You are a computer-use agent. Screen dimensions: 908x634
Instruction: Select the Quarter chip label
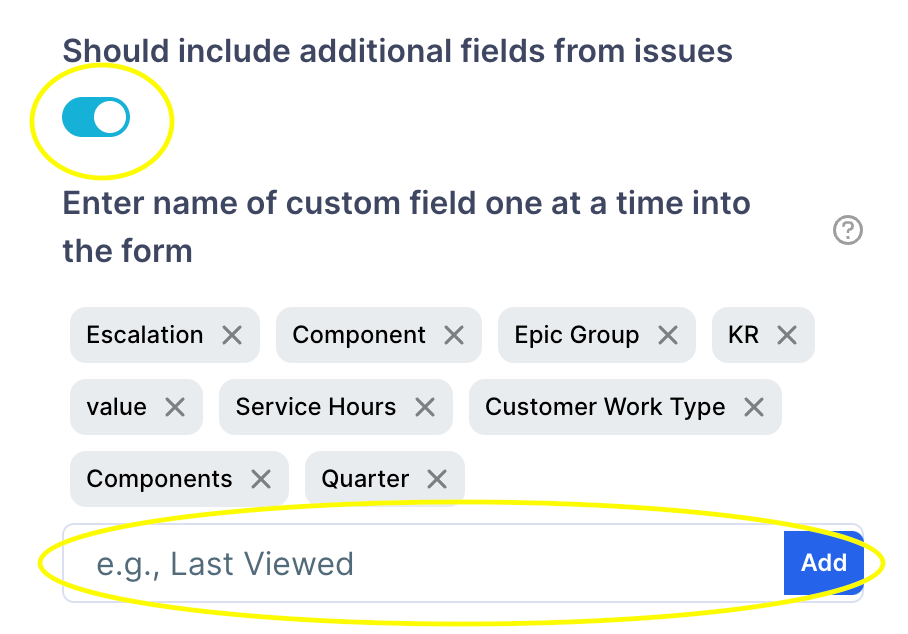point(365,479)
